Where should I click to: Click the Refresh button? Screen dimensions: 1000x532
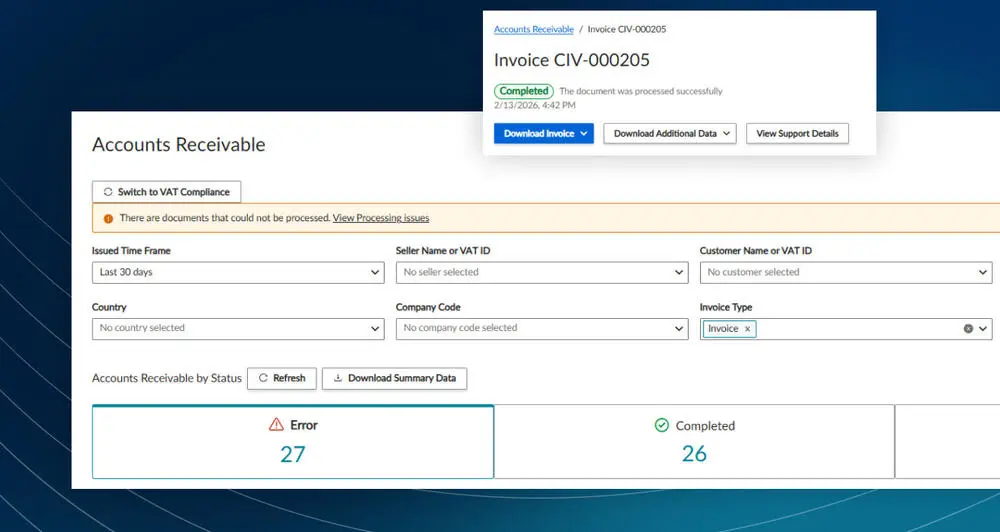pos(281,378)
